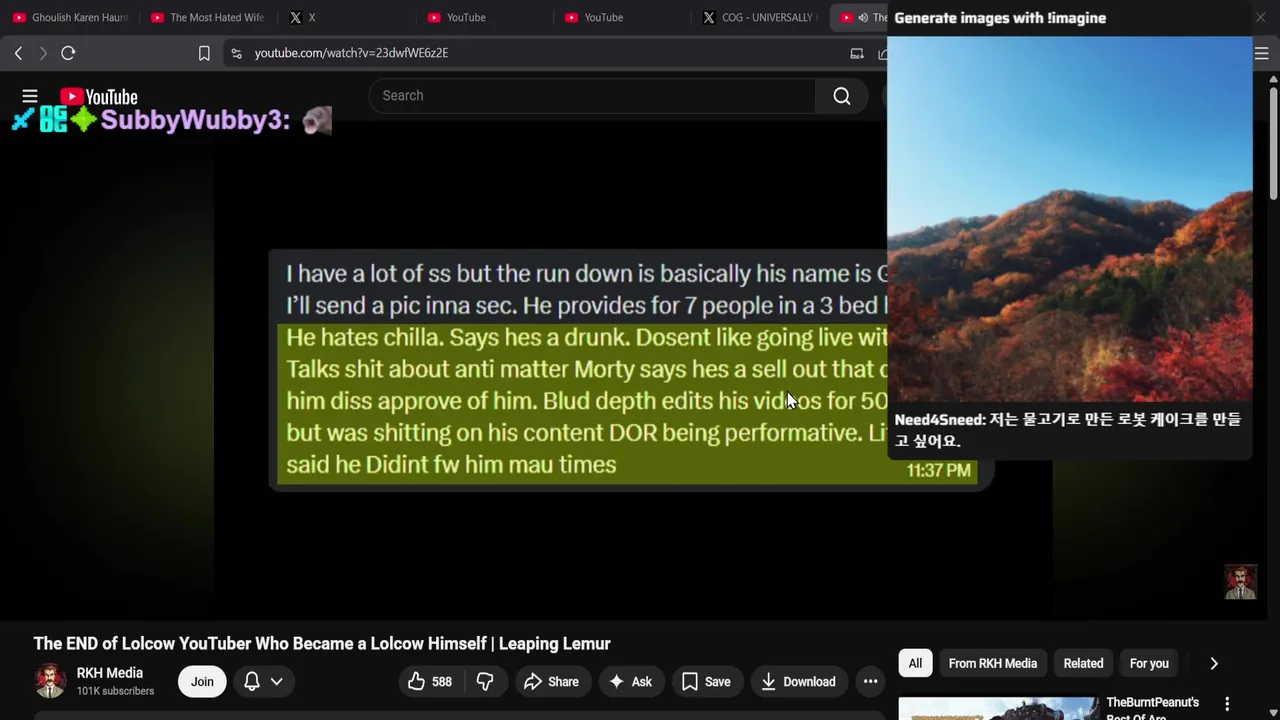Share the video
1280x720 pixels.
(x=551, y=682)
